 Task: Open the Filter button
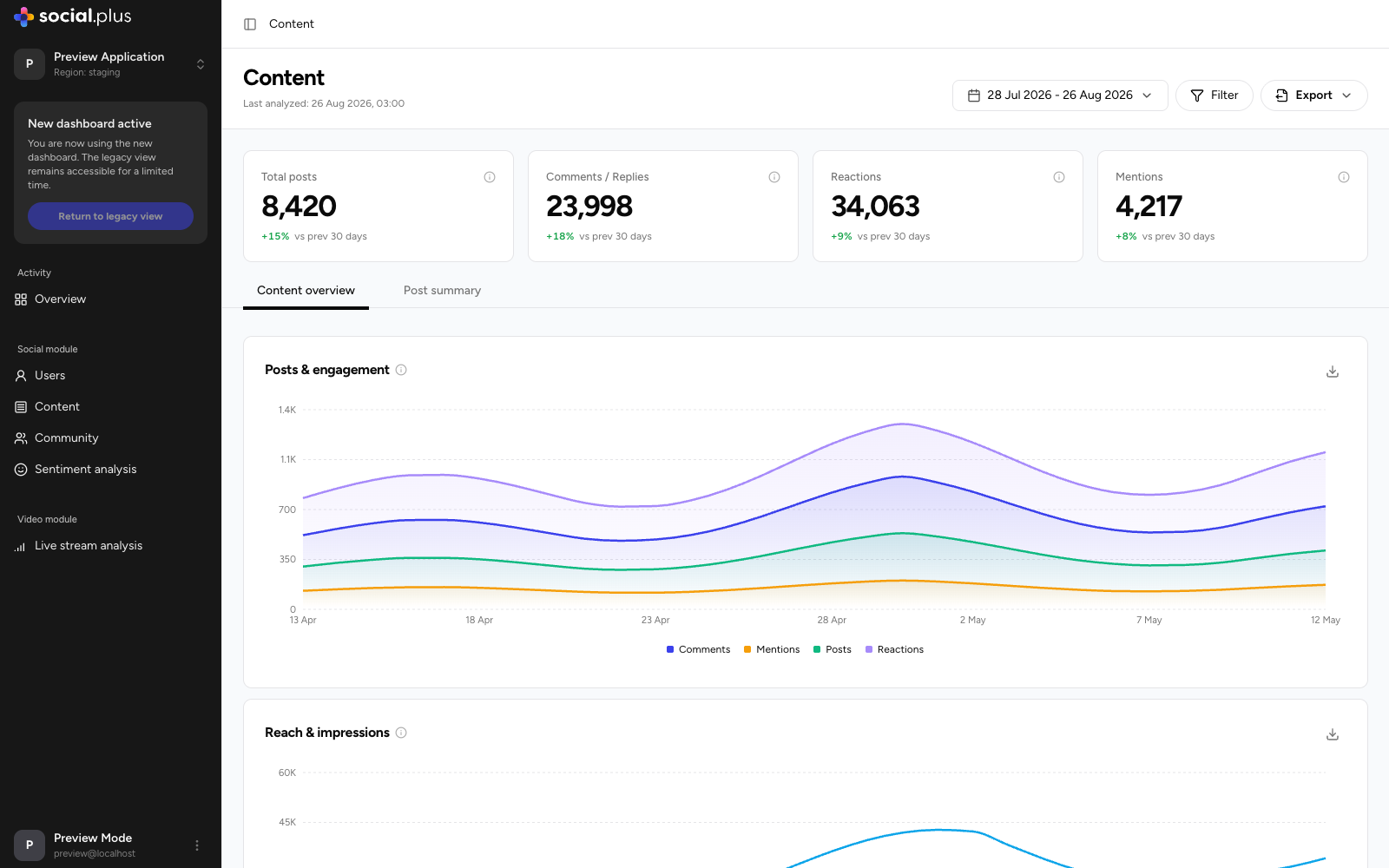(1214, 95)
